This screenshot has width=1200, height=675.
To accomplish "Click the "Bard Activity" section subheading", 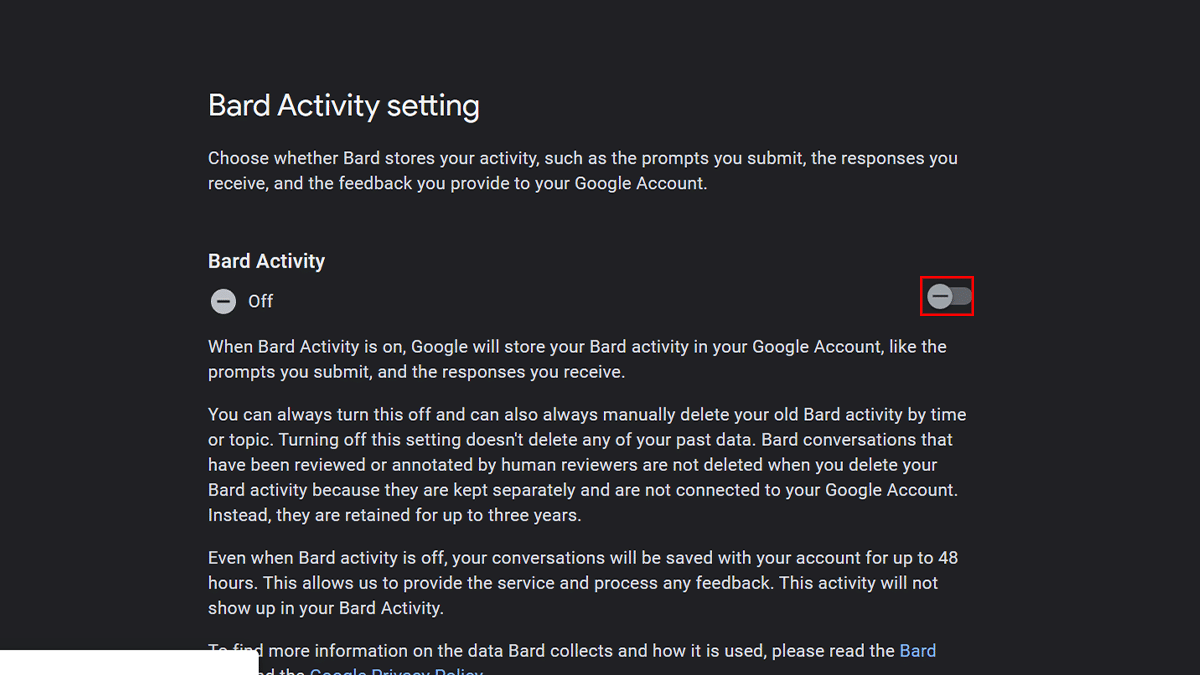I will click(266, 261).
